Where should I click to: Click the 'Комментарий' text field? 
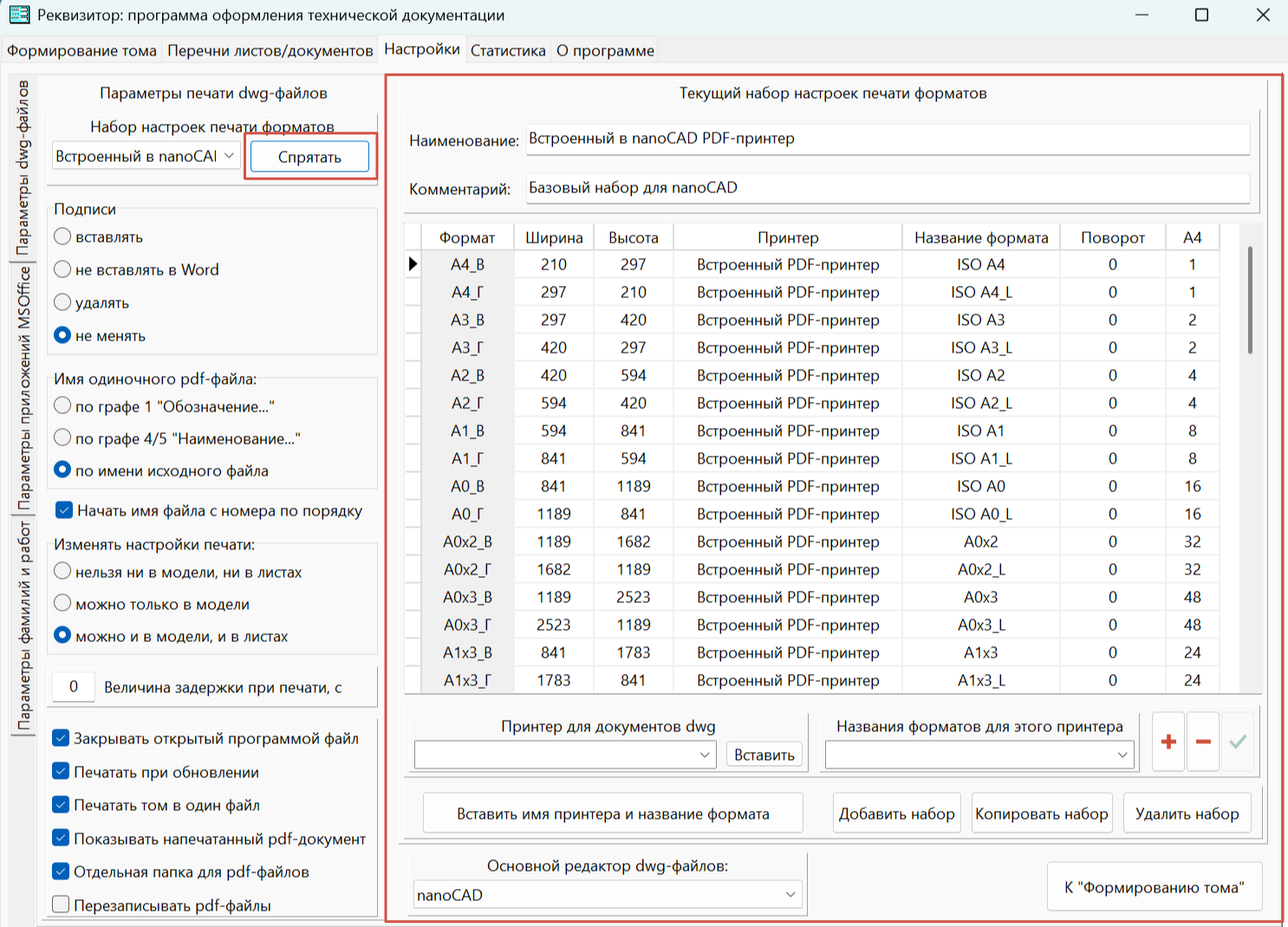888,188
